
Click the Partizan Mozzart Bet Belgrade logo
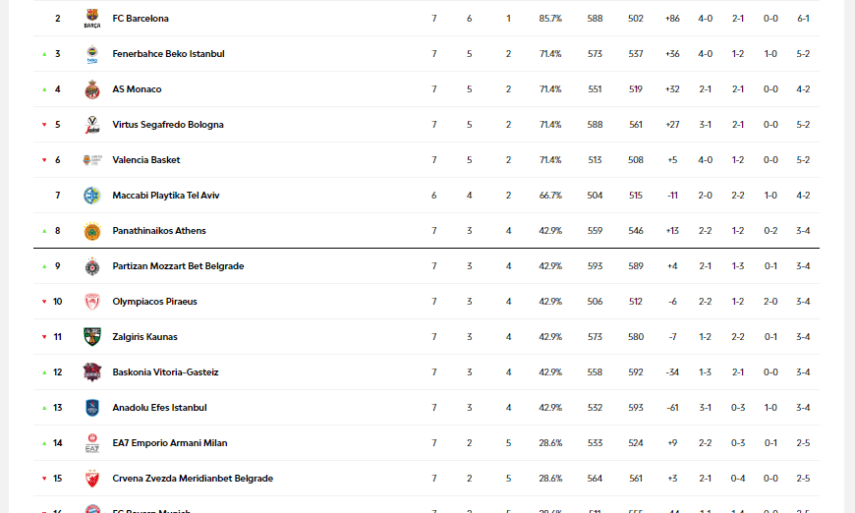tap(92, 266)
